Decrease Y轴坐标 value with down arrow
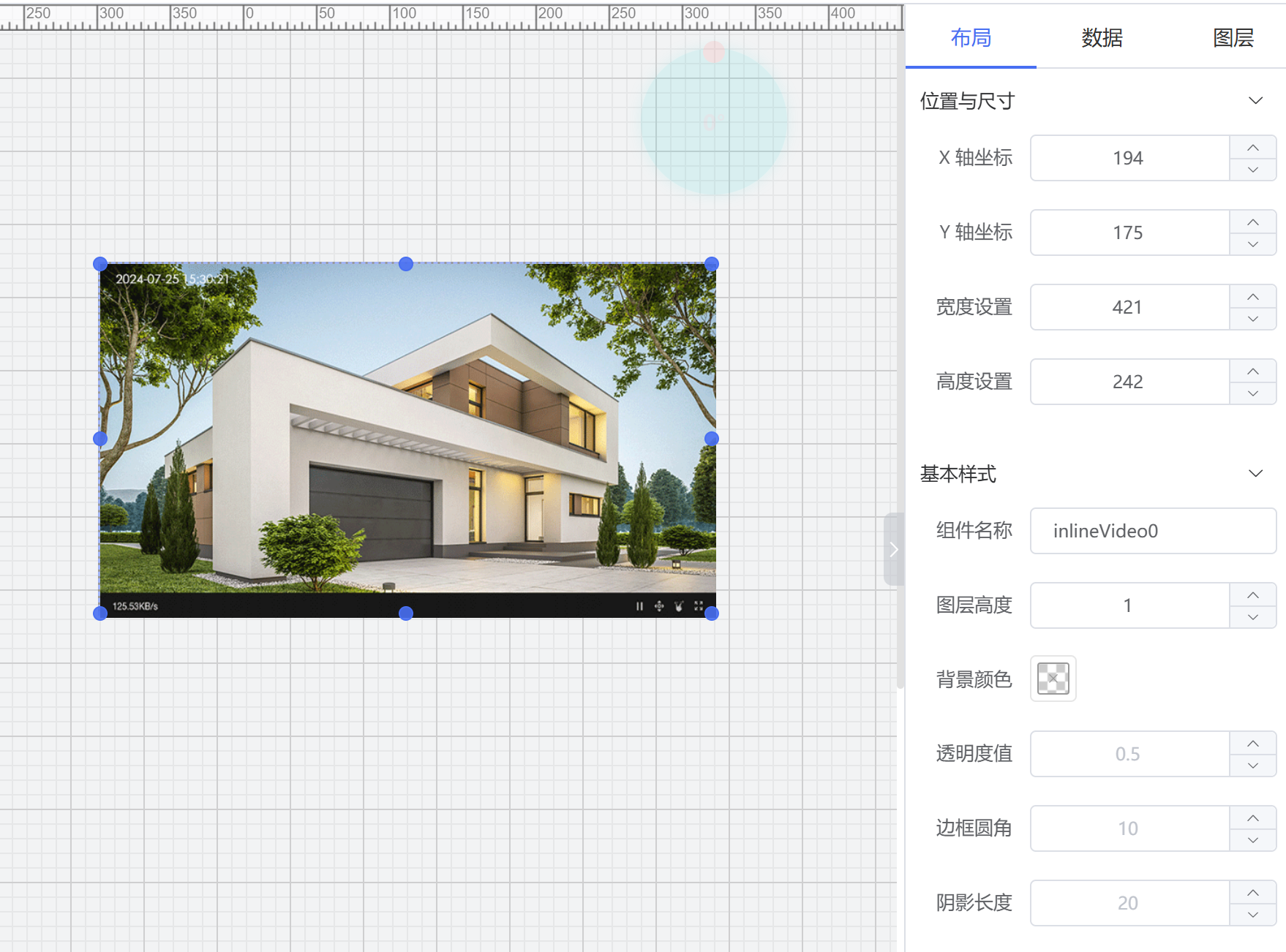The image size is (1286, 952). click(1252, 244)
